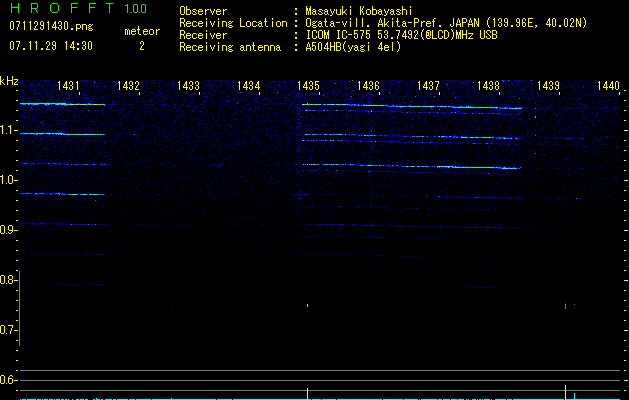Image resolution: width=629 pixels, height=400 pixels.
Task: Click the yellow meteor marker near 1435
Action: pos(308,394)
